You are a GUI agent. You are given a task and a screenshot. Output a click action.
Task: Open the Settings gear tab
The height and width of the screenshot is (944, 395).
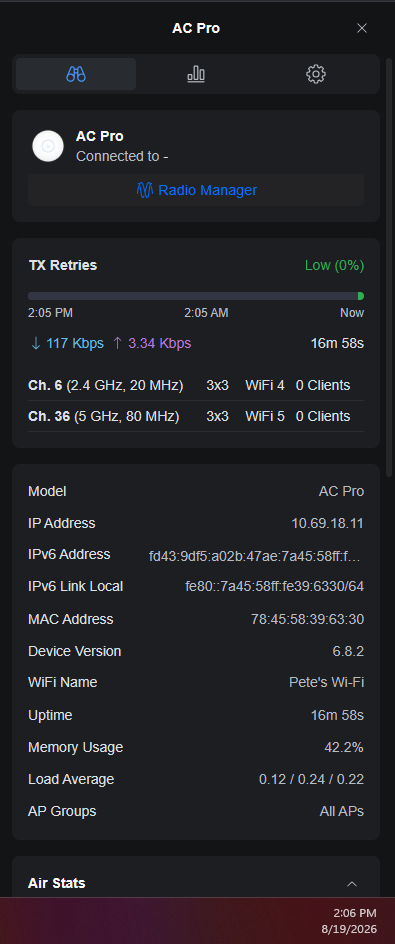coord(316,74)
